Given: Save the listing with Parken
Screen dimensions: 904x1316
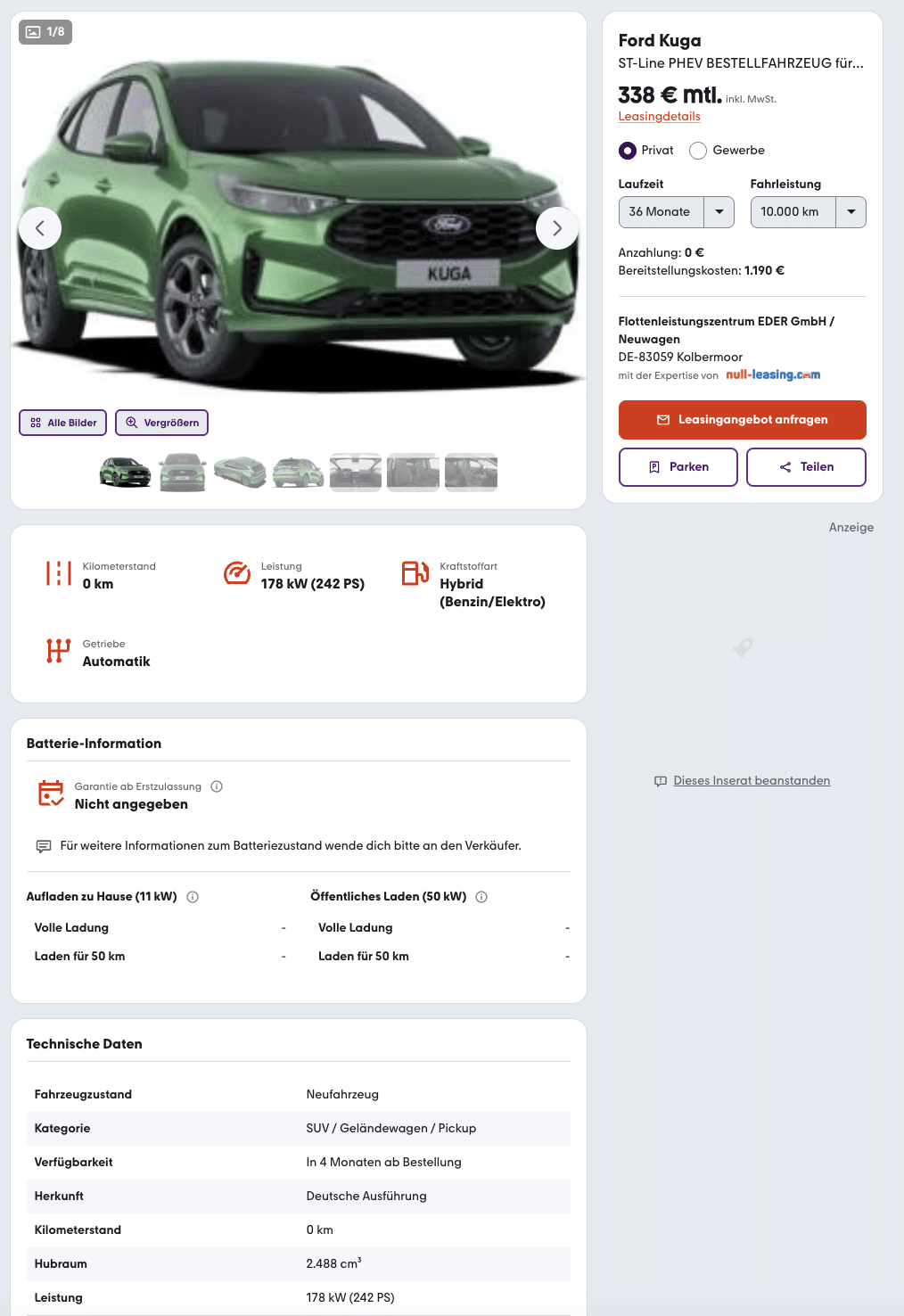Looking at the screenshot, I should click(678, 467).
